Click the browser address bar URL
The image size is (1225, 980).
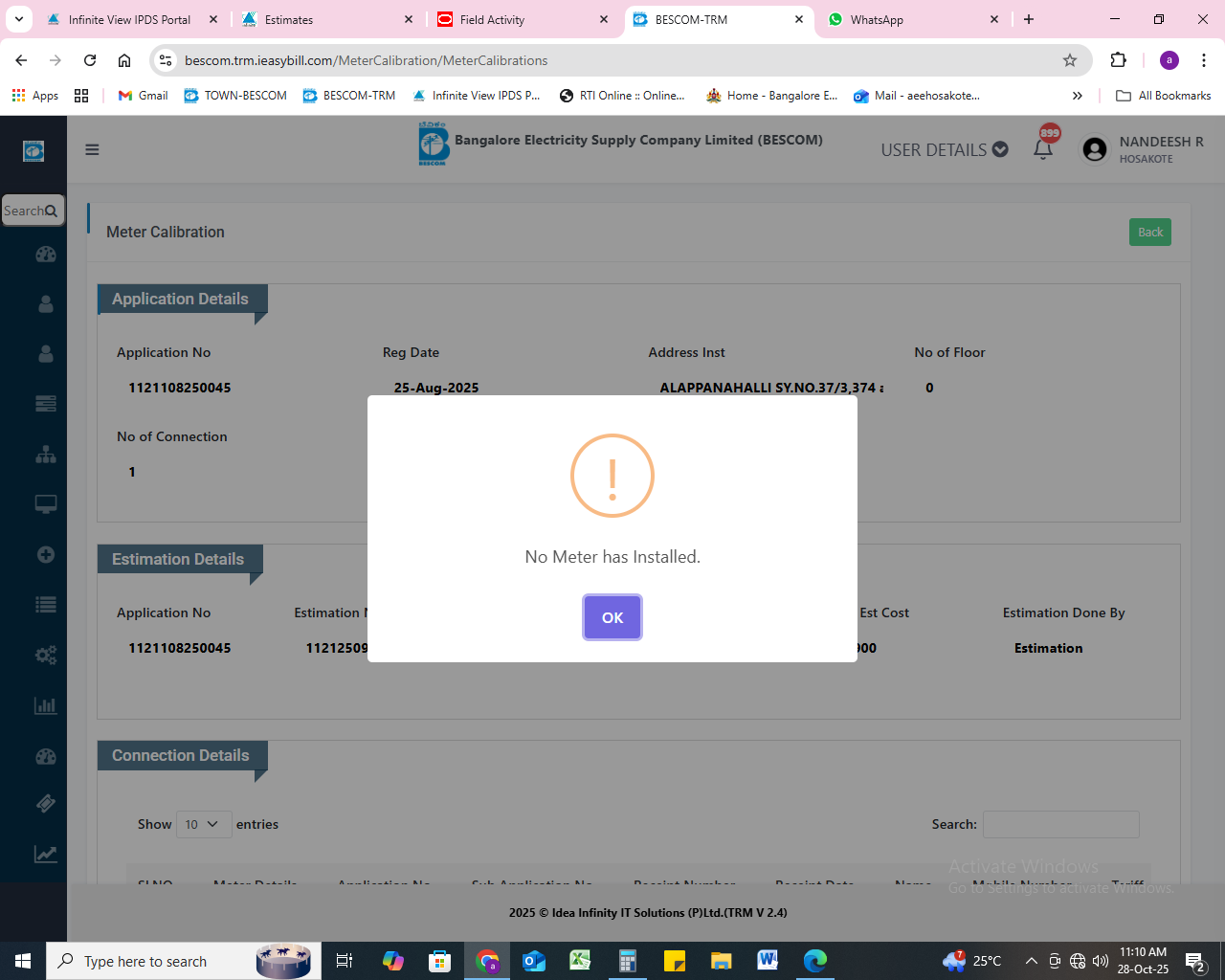pyautogui.click(x=366, y=60)
